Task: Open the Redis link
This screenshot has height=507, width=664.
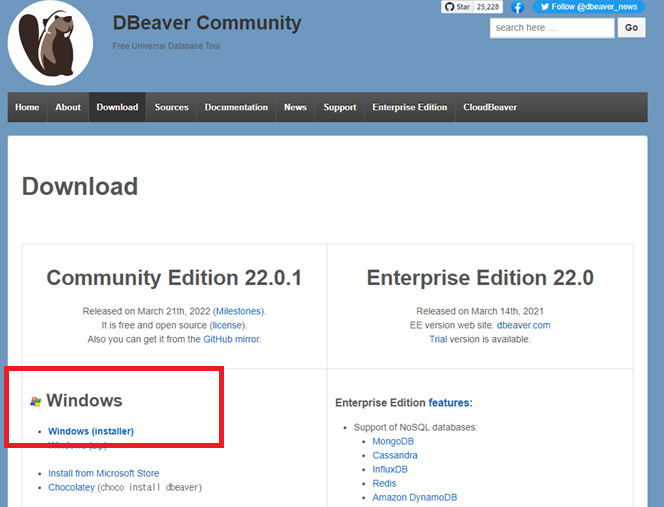Action: tap(384, 483)
